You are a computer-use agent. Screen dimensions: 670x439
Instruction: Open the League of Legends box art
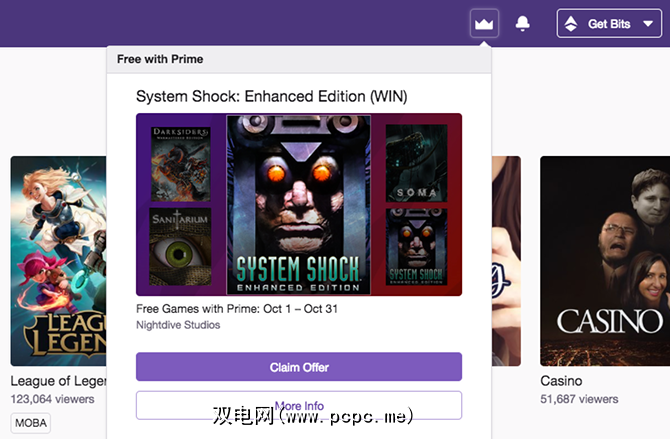[x=59, y=261]
